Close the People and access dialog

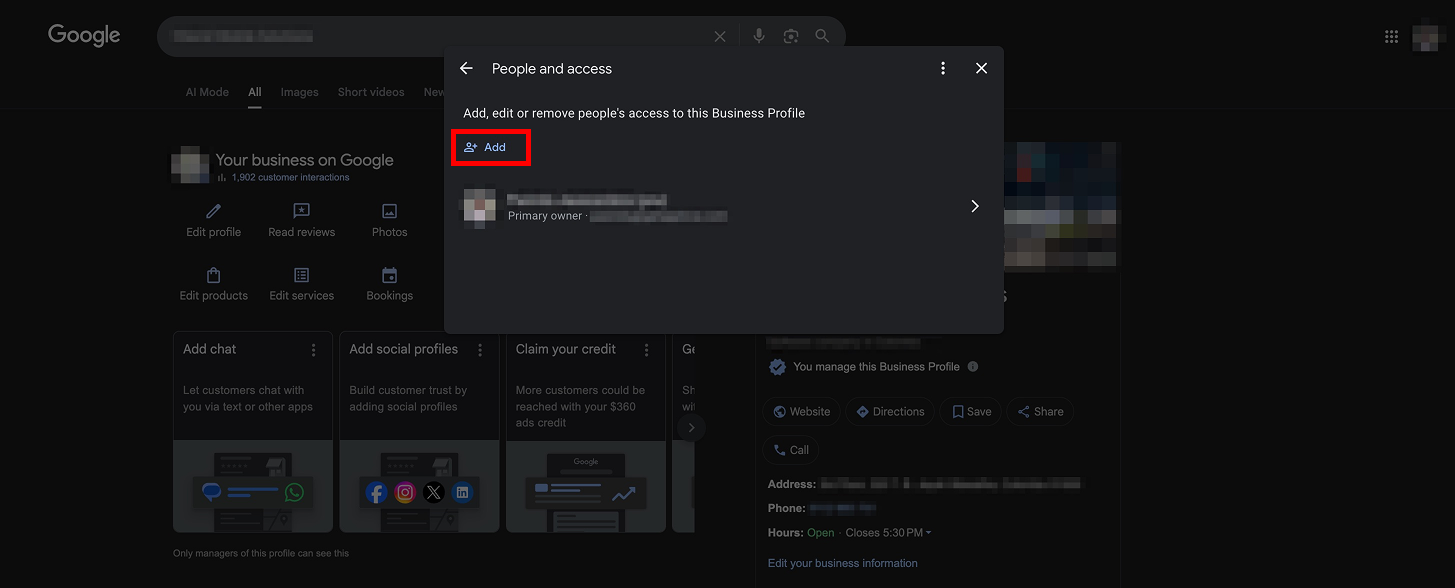981,68
